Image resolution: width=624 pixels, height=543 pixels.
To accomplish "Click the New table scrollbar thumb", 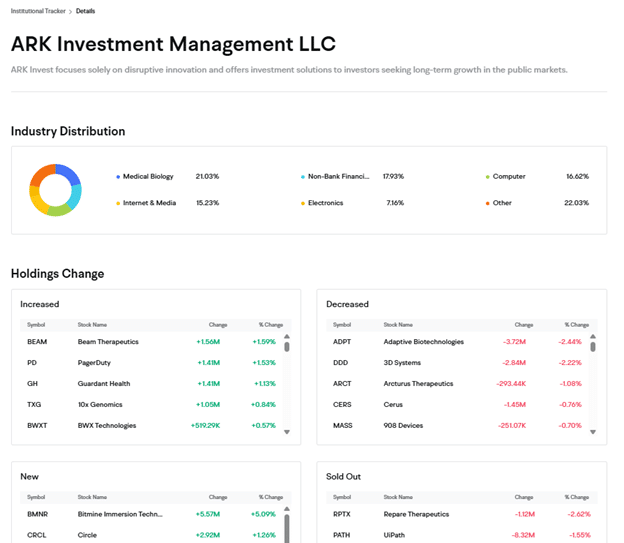I will [x=287, y=529].
